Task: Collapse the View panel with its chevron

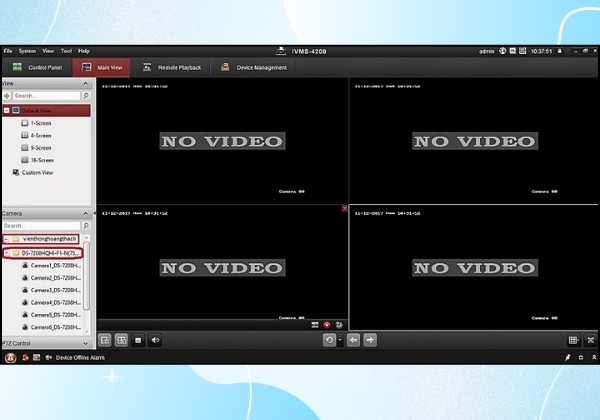Action: (x=85, y=83)
